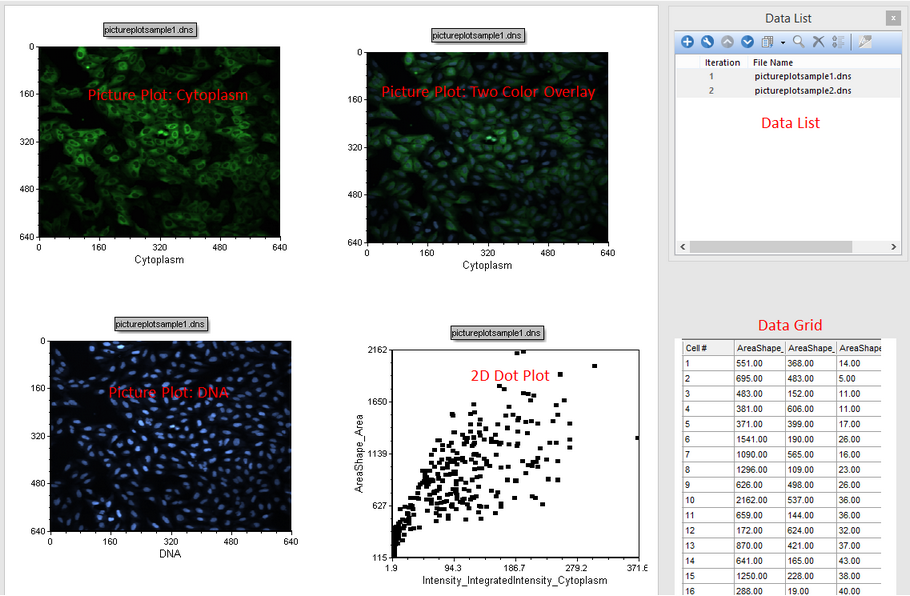910x596 pixels.
Task: Click the gray move up arrow icon
Action: click(x=727, y=42)
